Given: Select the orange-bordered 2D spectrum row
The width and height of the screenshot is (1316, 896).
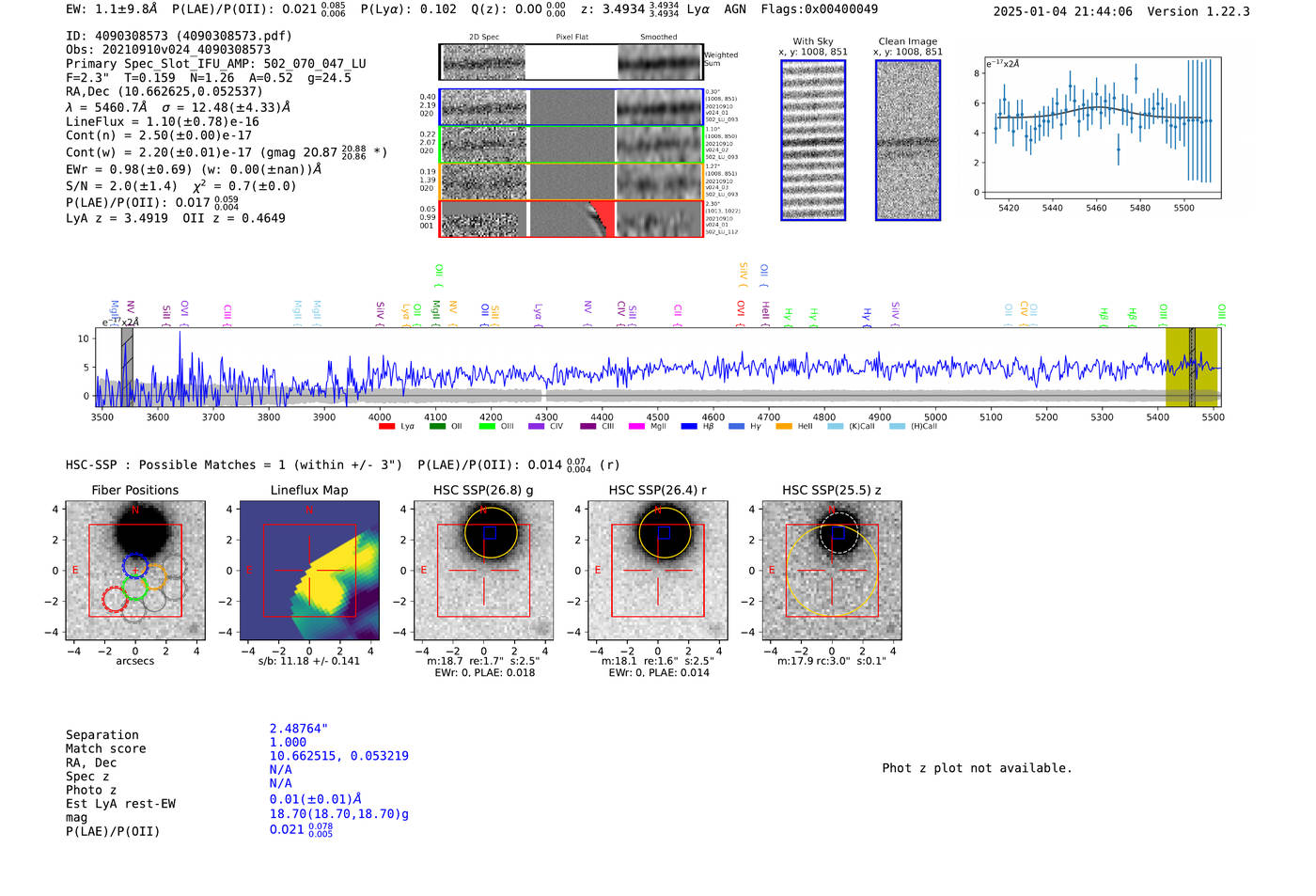Looking at the screenshot, I should pyautogui.click(x=572, y=181).
